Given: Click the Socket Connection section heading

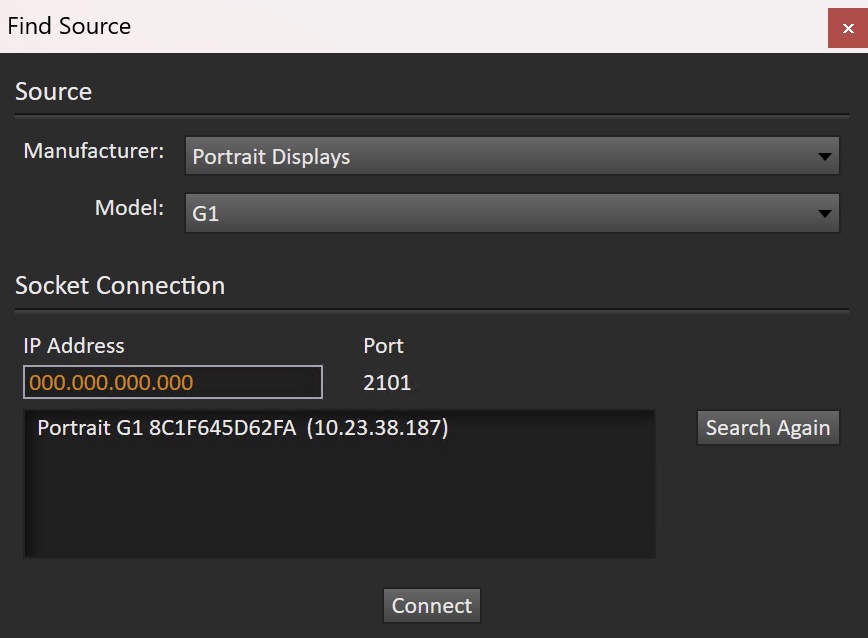Looking at the screenshot, I should pyautogui.click(x=120, y=286).
